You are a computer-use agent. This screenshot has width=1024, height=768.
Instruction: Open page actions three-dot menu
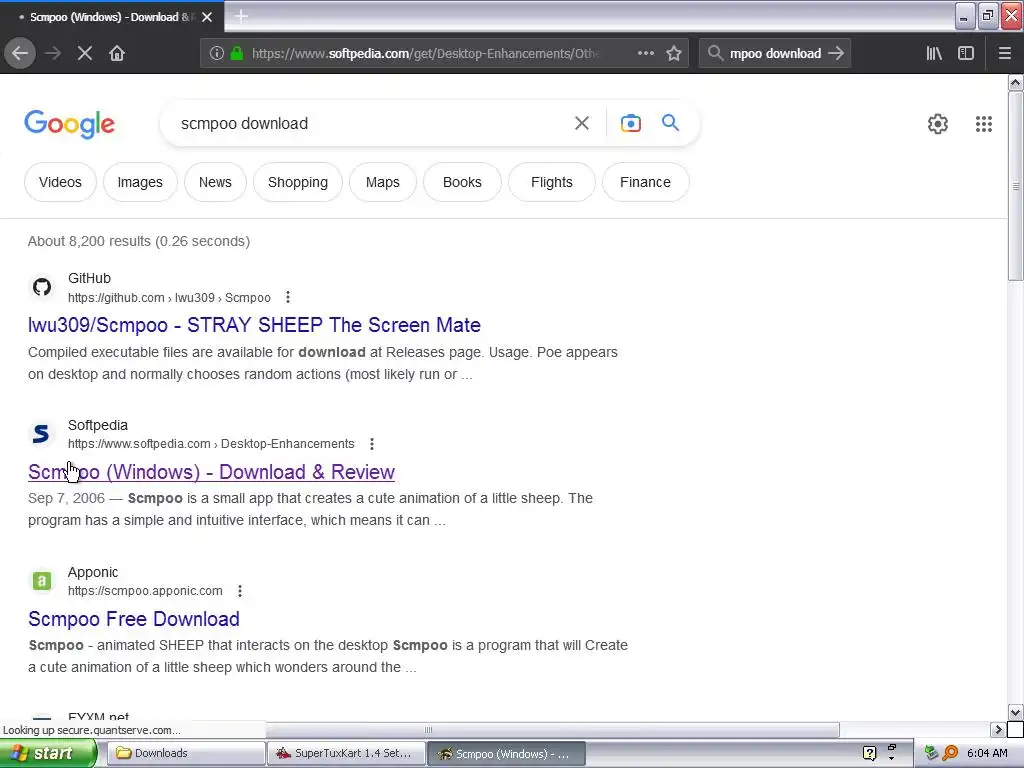[x=646, y=54]
